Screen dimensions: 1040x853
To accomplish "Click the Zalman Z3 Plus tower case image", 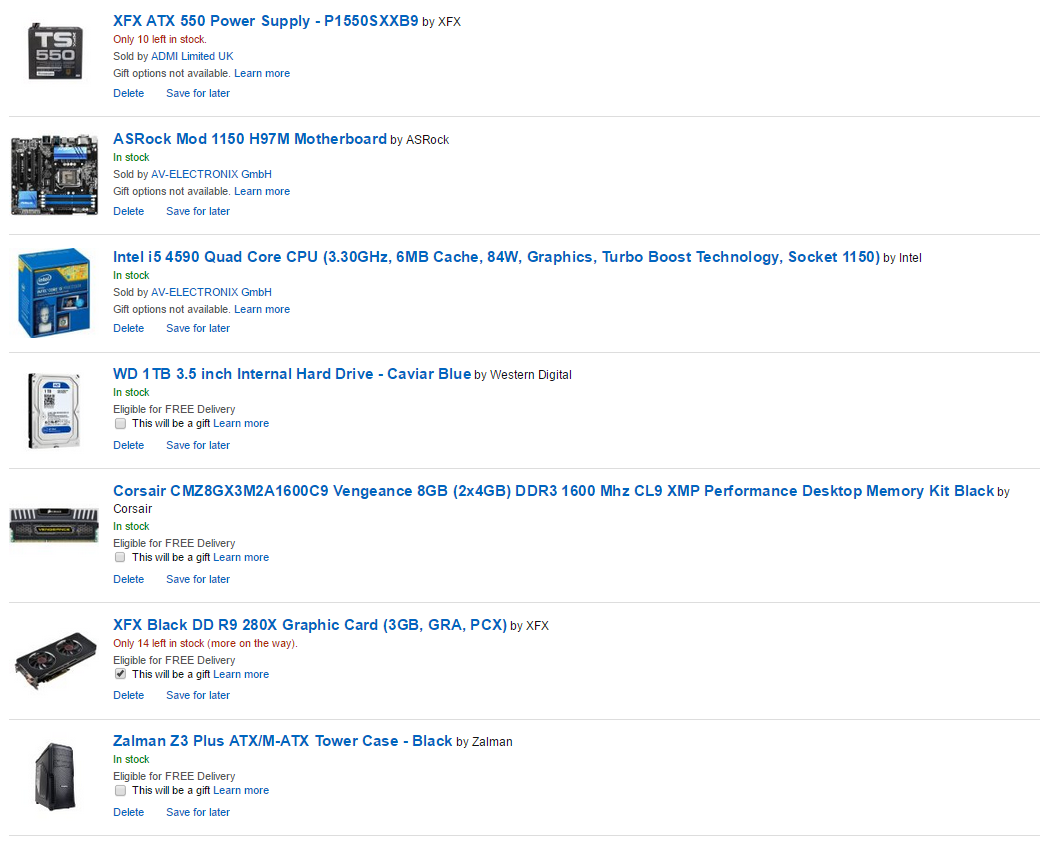I will 54,776.
